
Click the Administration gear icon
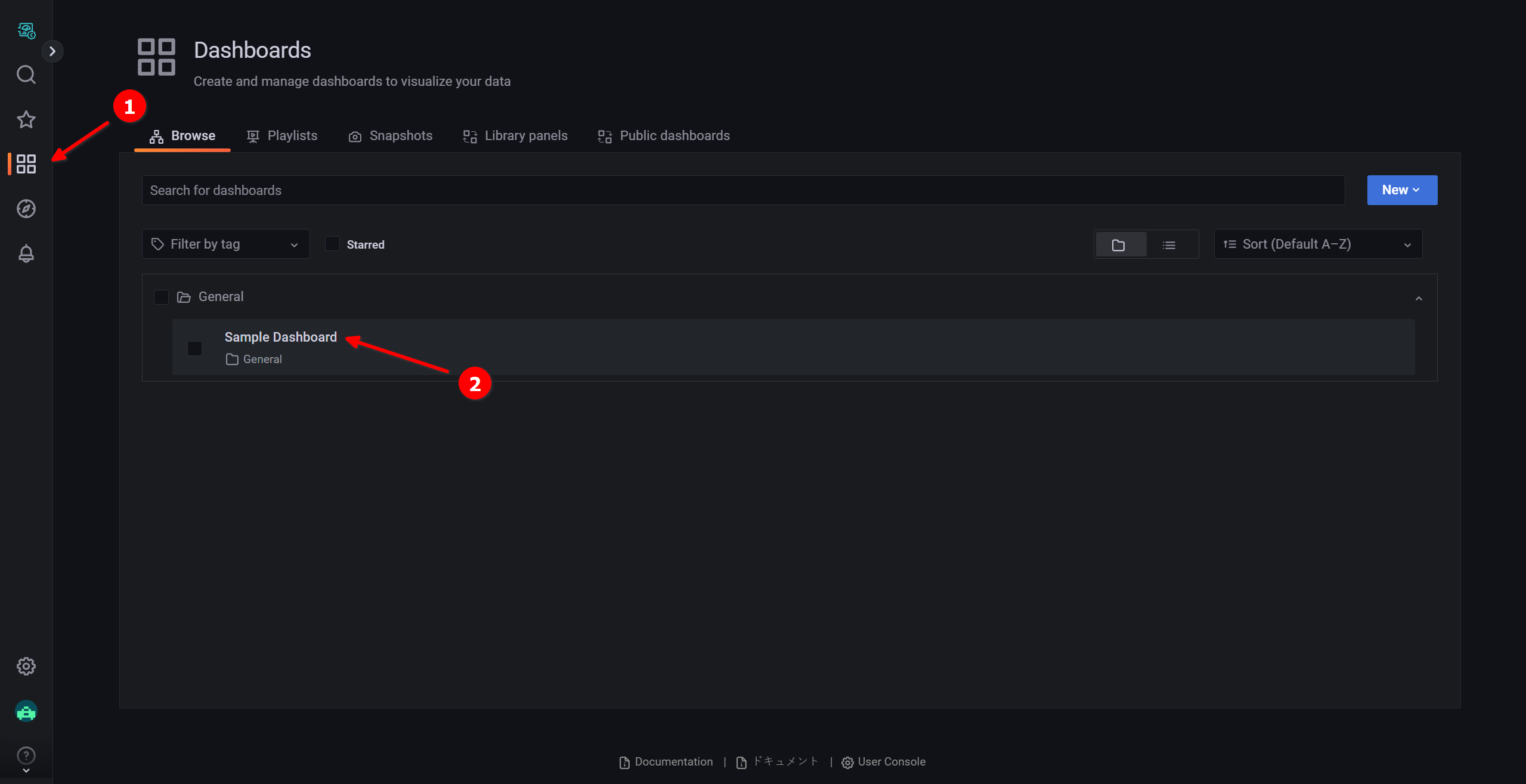click(27, 666)
